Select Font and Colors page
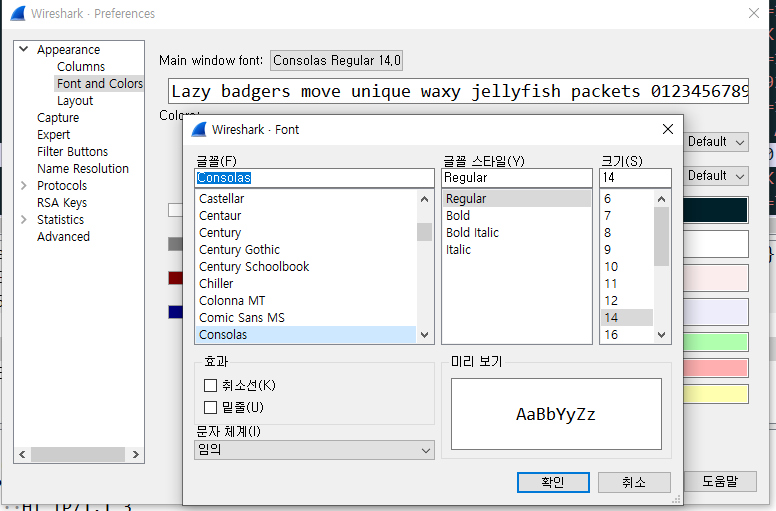This screenshot has width=776, height=511. coord(99,83)
